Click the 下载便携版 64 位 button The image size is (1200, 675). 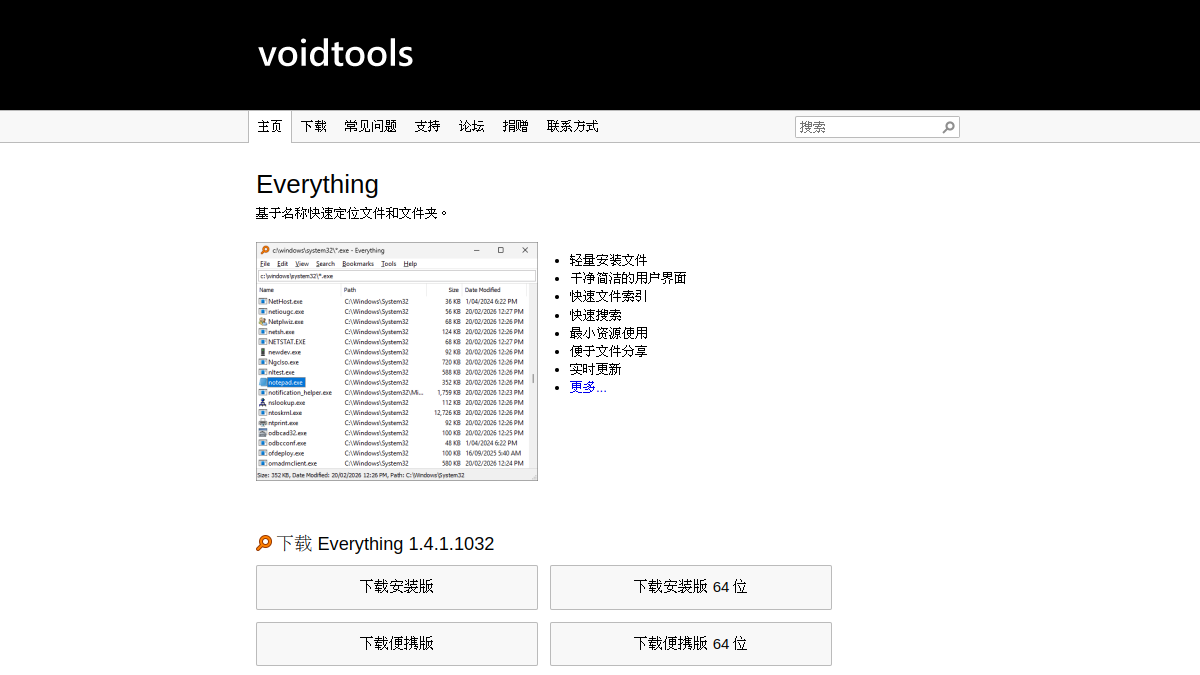(691, 644)
